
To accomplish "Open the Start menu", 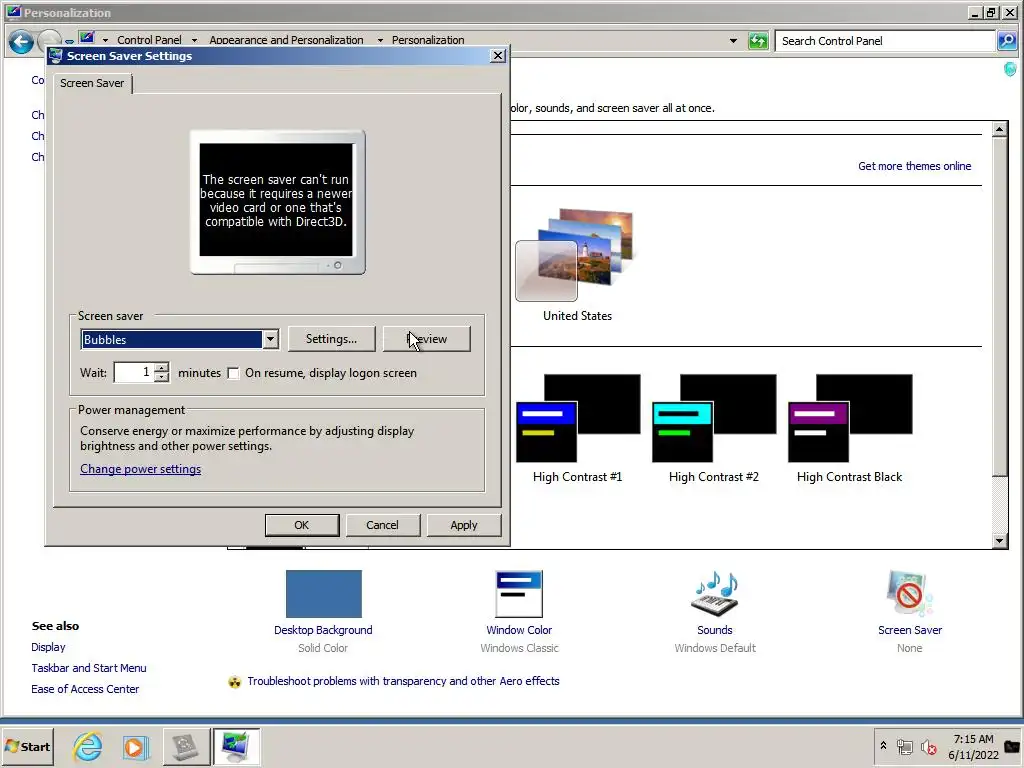I will (27, 746).
